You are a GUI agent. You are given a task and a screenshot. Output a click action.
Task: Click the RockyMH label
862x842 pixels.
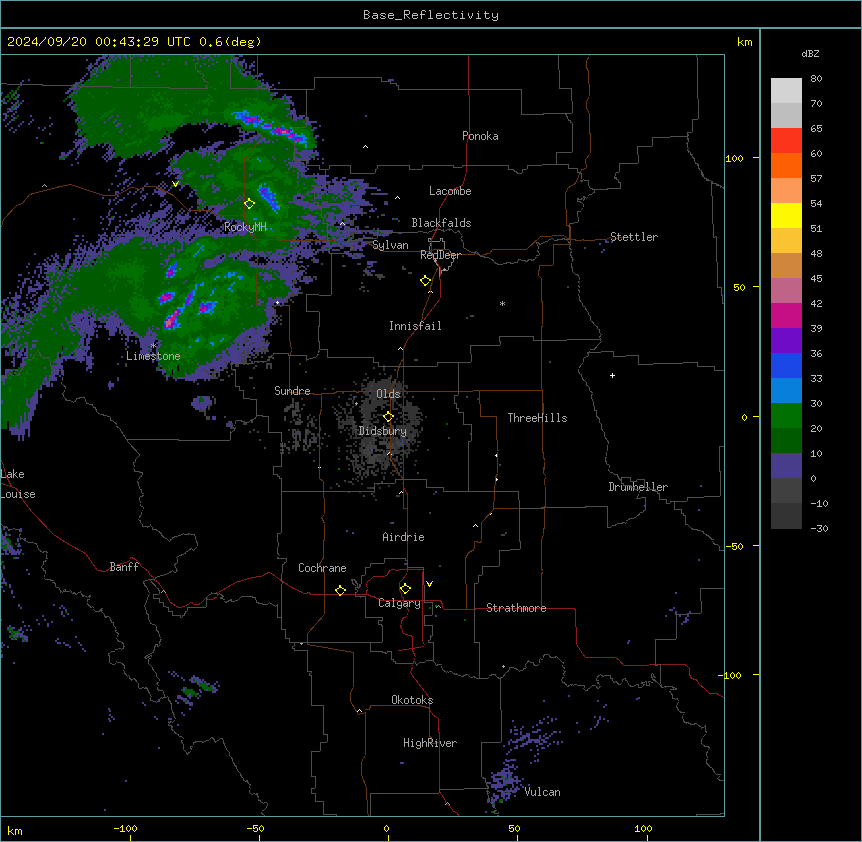coord(245,227)
